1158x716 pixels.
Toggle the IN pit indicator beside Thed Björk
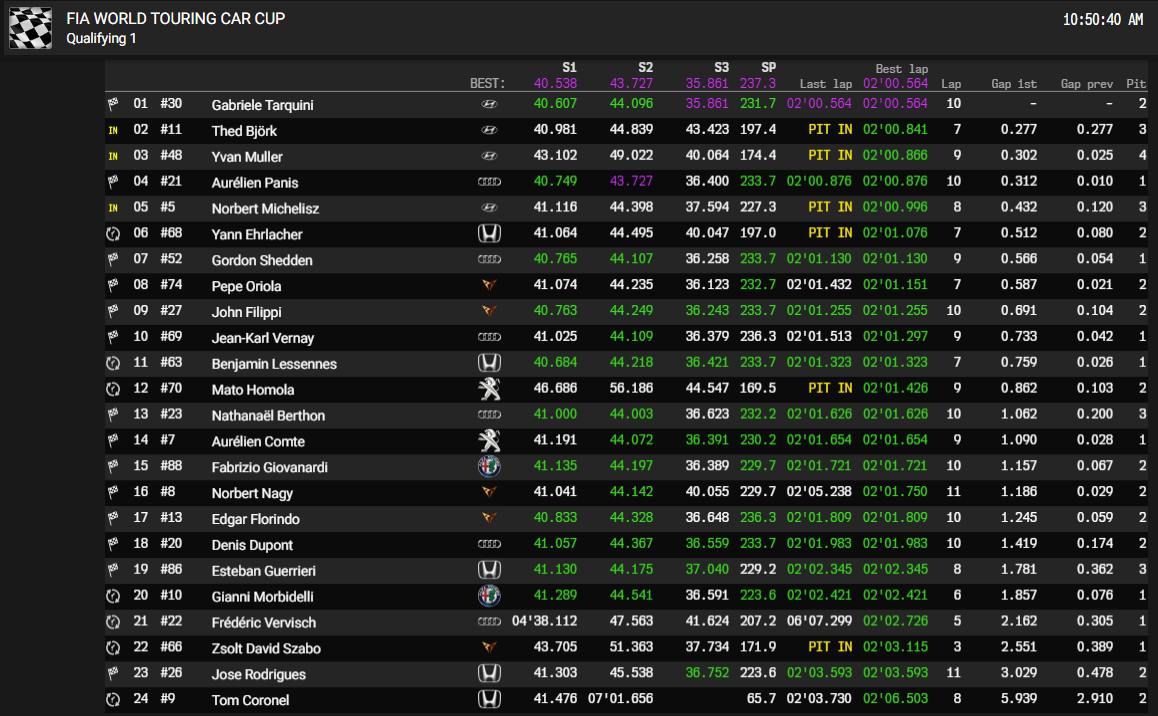click(x=112, y=129)
